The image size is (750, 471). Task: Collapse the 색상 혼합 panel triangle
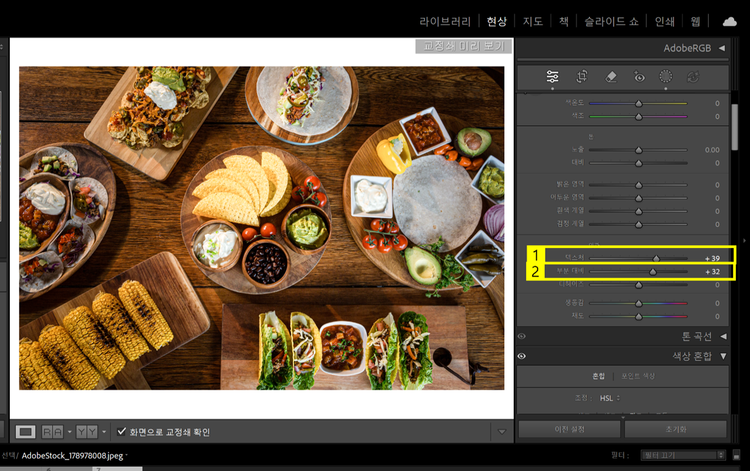pos(723,356)
